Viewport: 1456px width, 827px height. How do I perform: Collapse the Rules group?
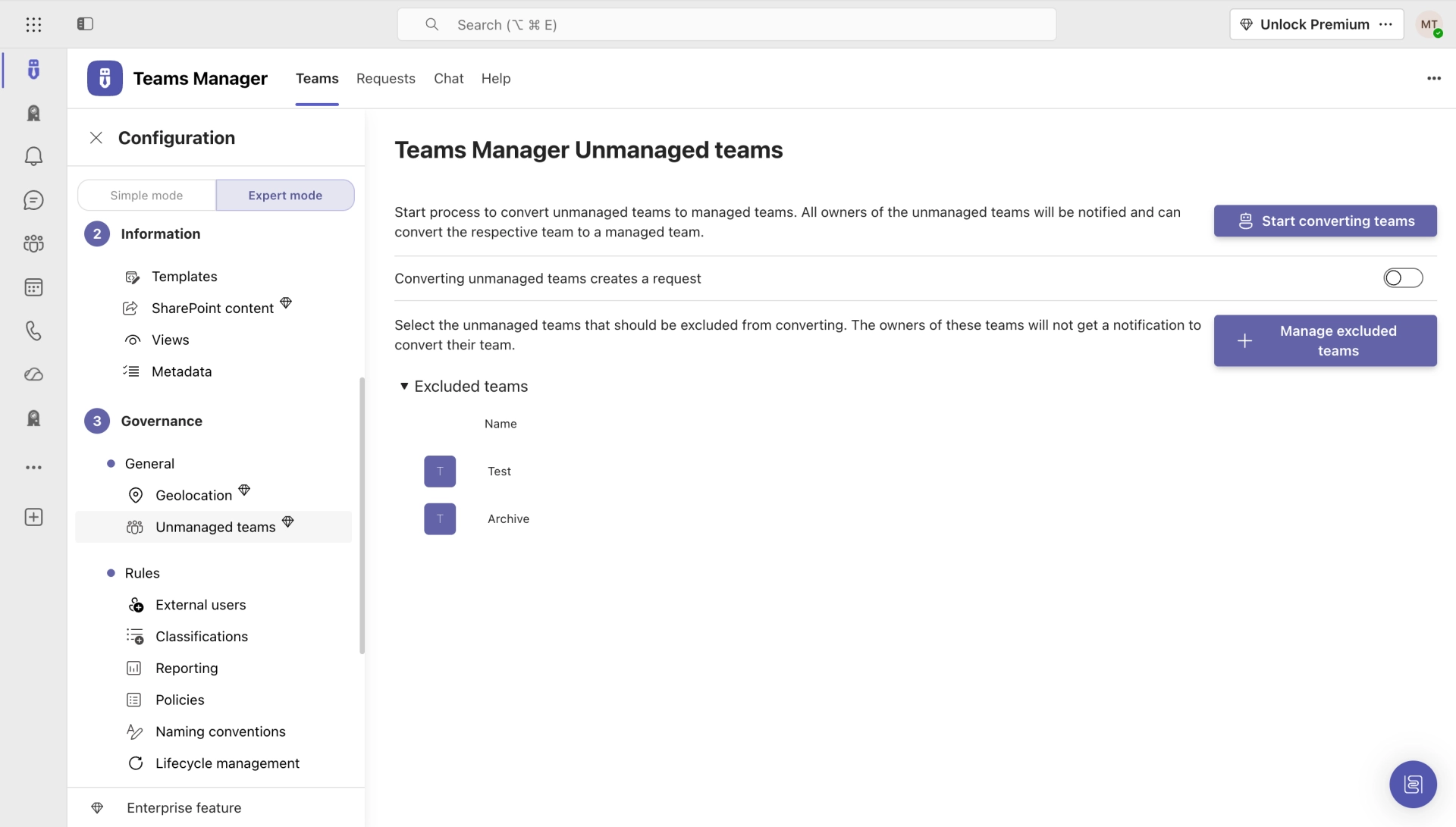pyautogui.click(x=143, y=573)
